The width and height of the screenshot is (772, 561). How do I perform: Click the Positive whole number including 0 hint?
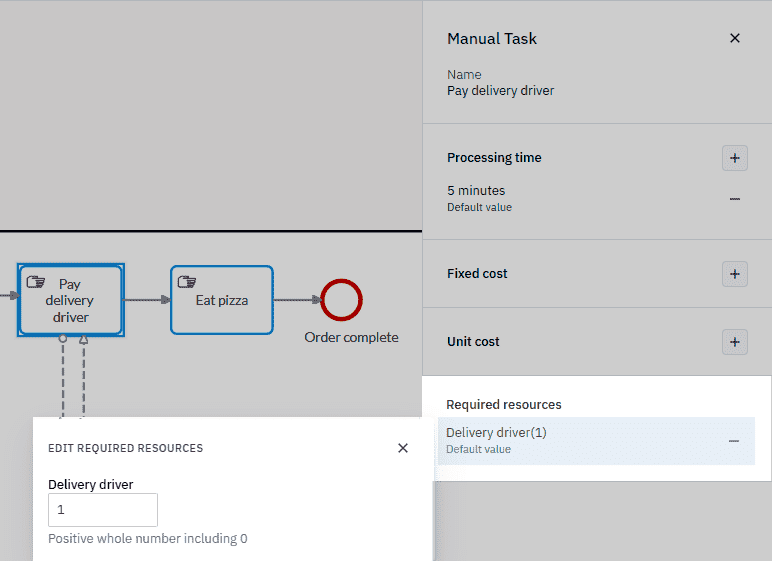[148, 539]
